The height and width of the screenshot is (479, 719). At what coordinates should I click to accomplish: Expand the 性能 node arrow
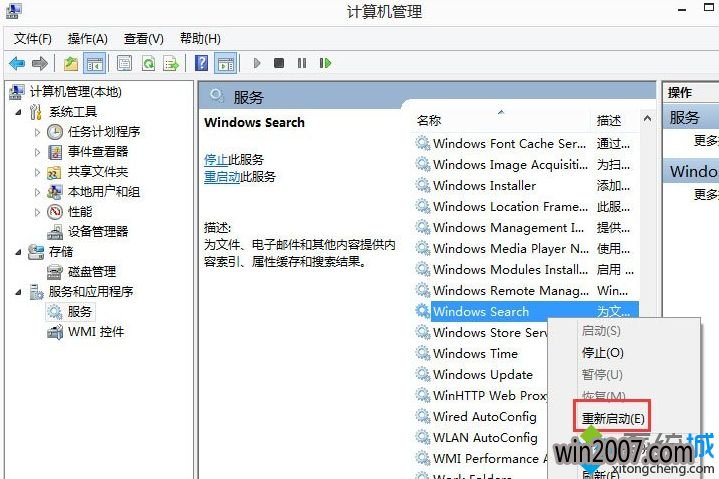click(37, 212)
